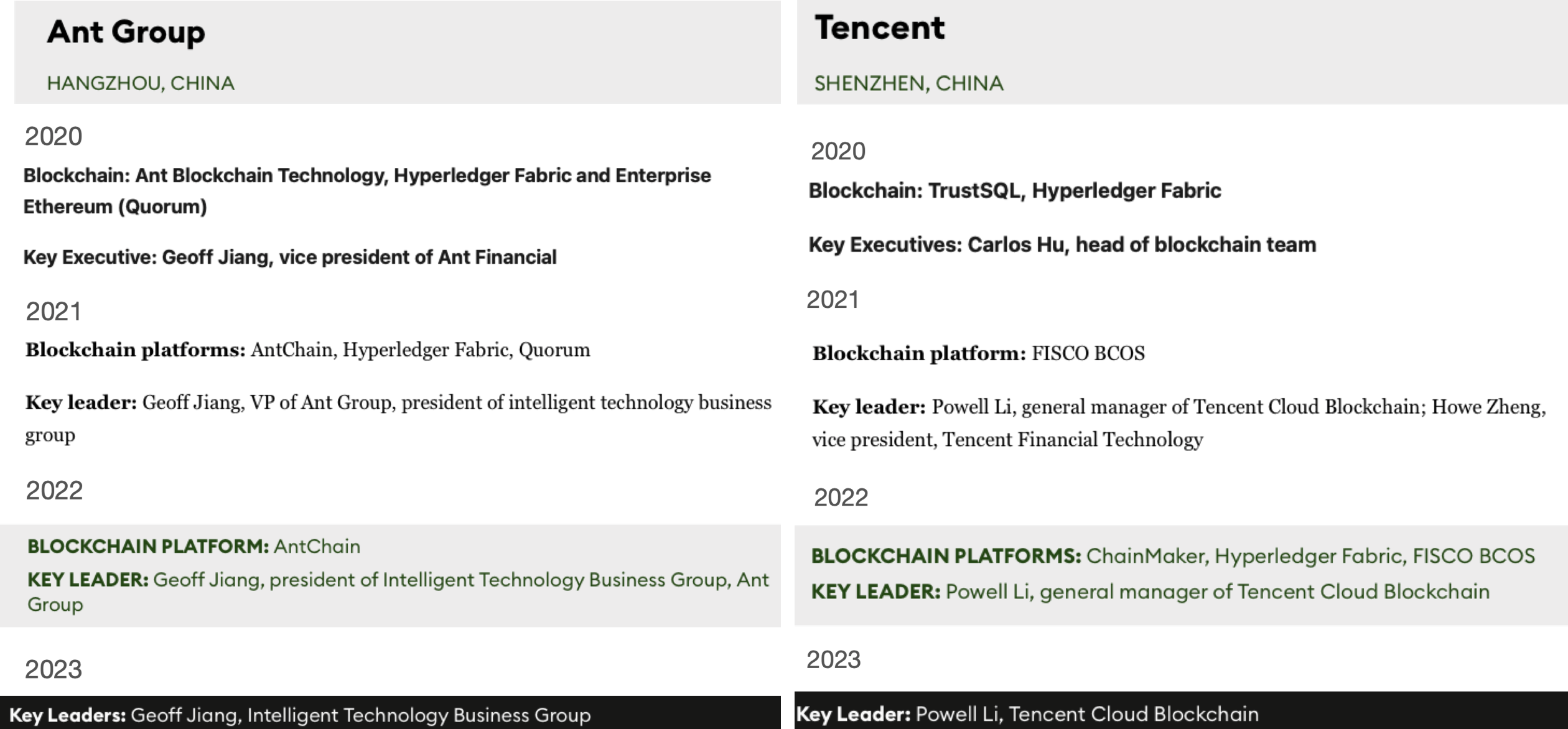Click the Tencent heading

(879, 28)
